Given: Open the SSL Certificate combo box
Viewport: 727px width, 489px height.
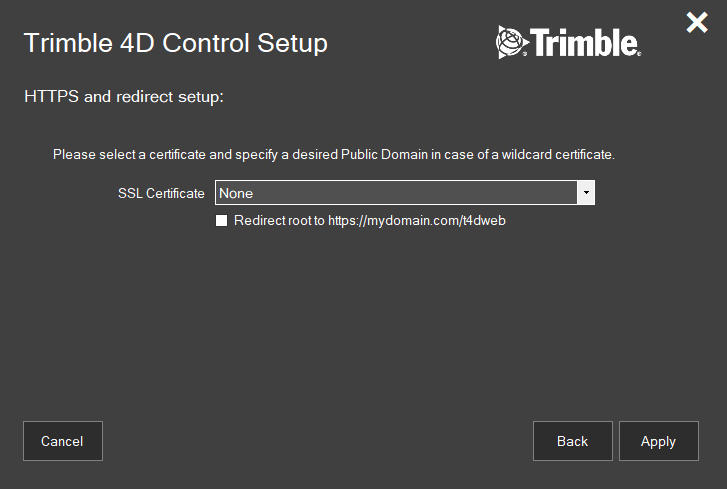Looking at the screenshot, I should [398, 193].
